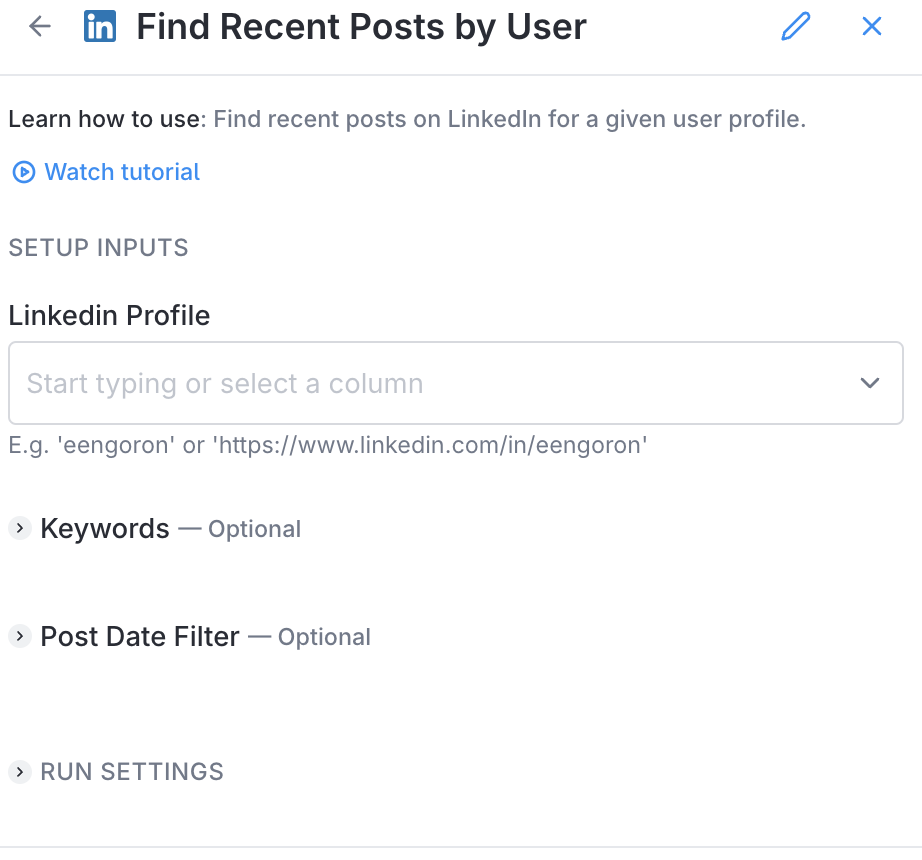Click the back arrow icon

point(40,27)
